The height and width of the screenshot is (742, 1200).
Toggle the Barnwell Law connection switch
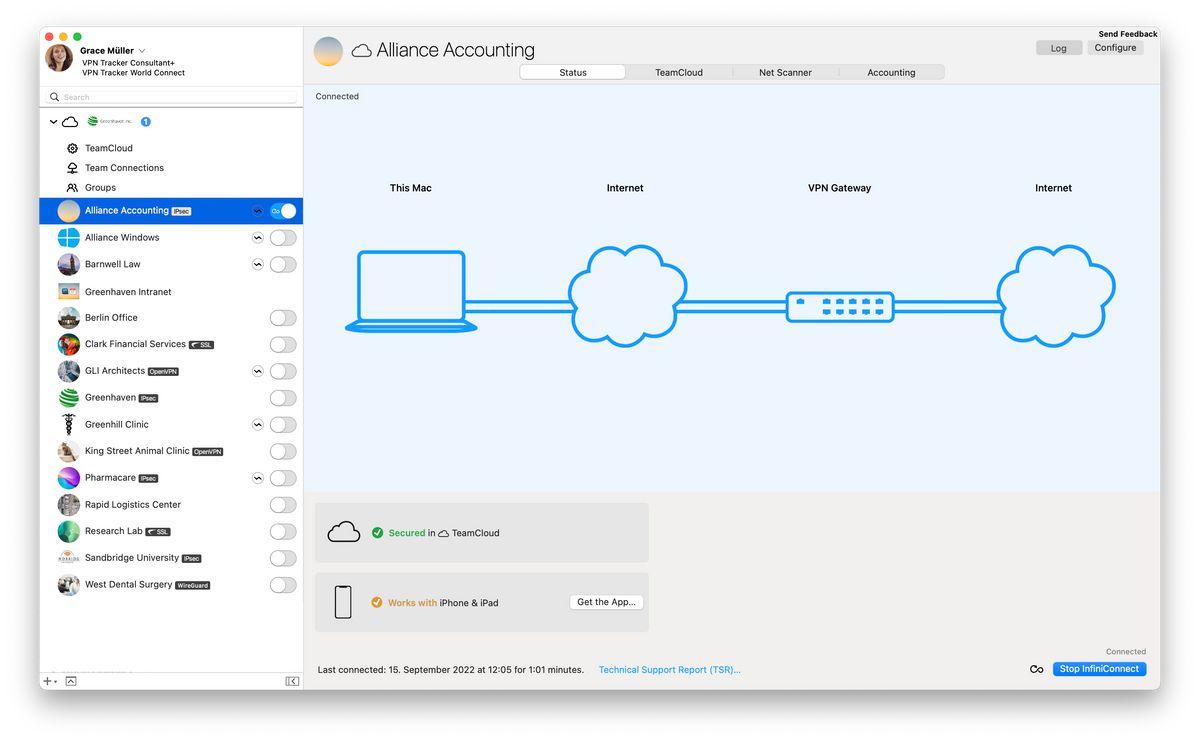point(283,265)
